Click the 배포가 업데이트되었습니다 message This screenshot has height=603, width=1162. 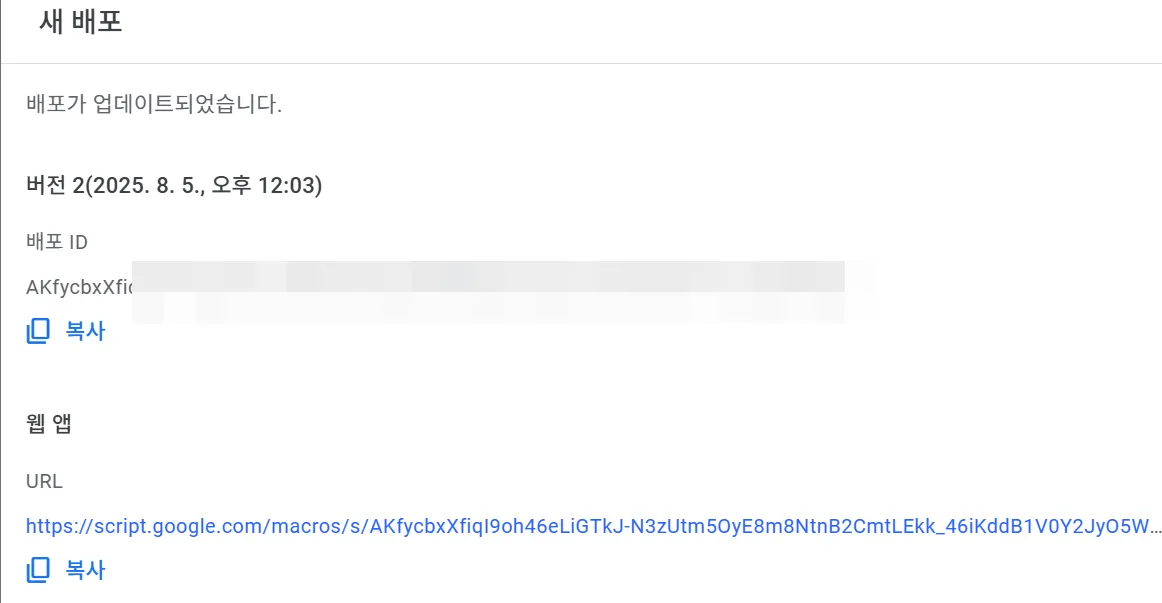click(x=154, y=104)
